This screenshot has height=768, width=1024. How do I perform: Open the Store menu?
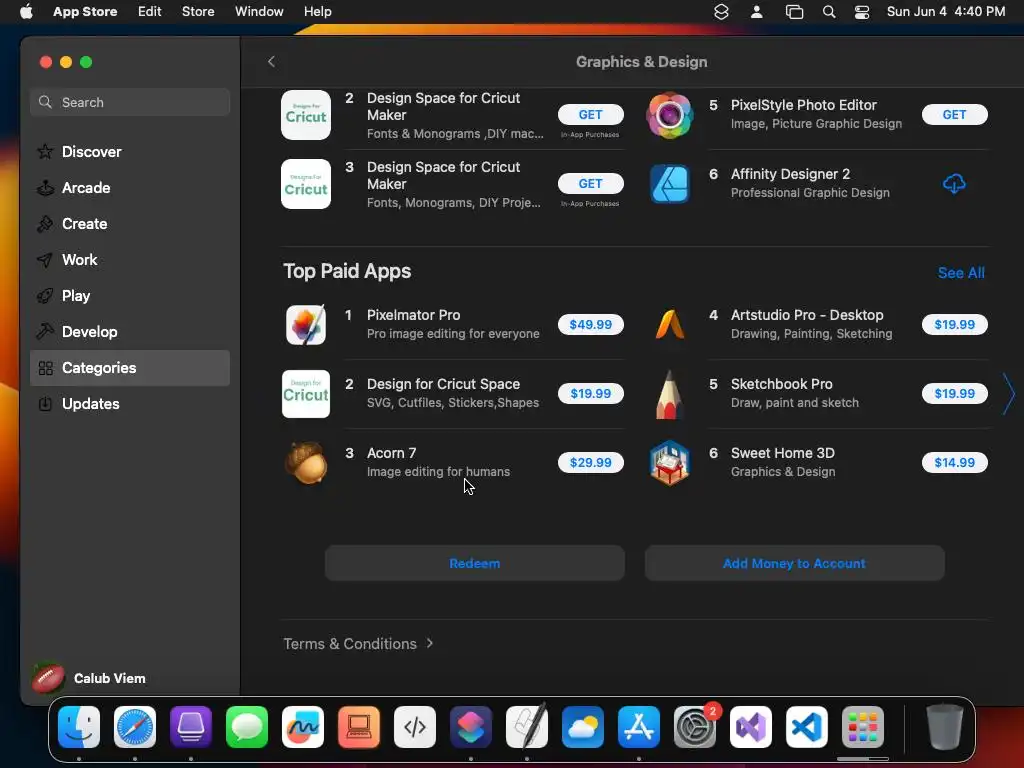pos(198,12)
